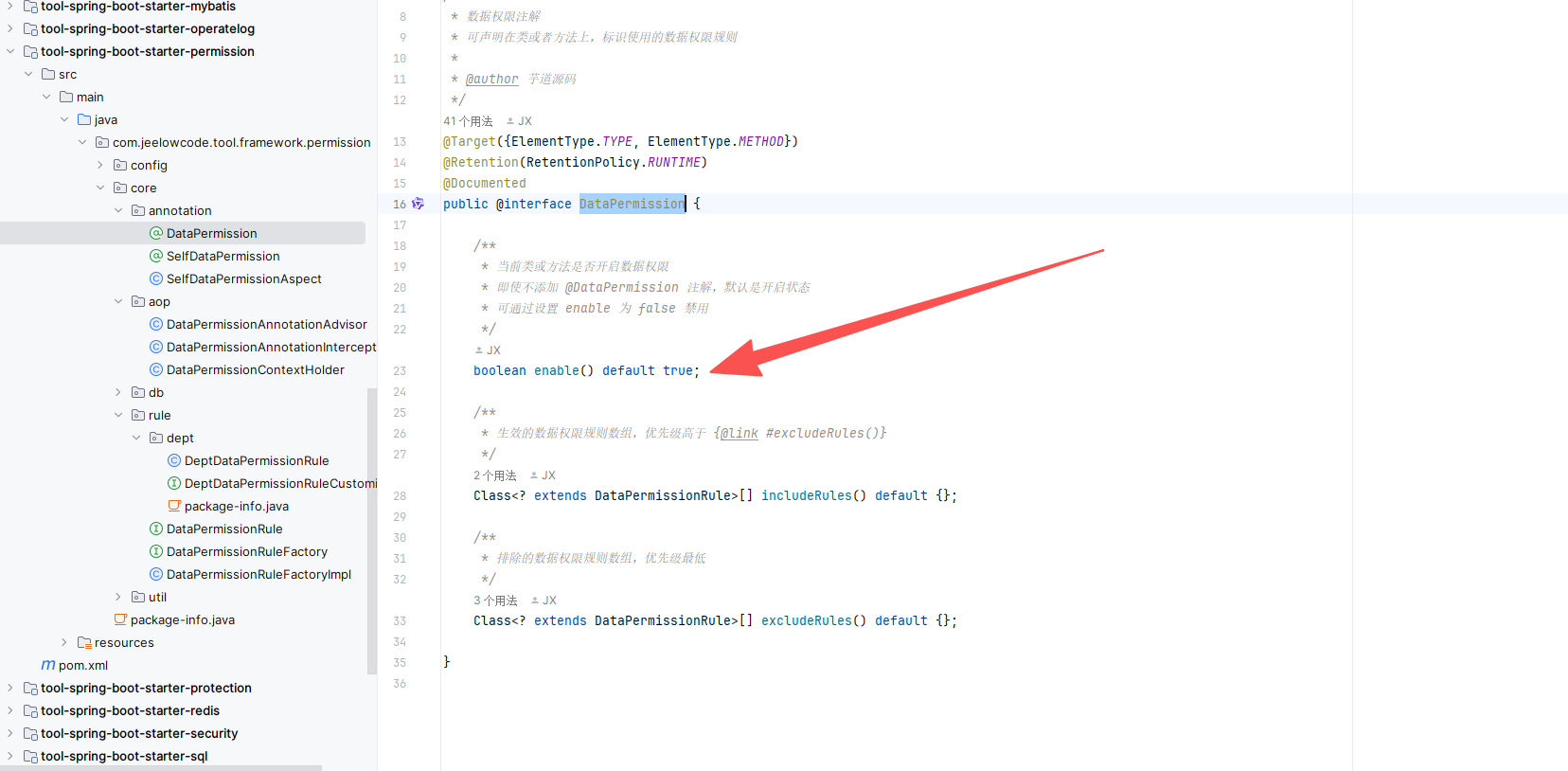Click the resources folder icon
Image resolution: width=1568 pixels, height=771 pixels.
coord(84,642)
